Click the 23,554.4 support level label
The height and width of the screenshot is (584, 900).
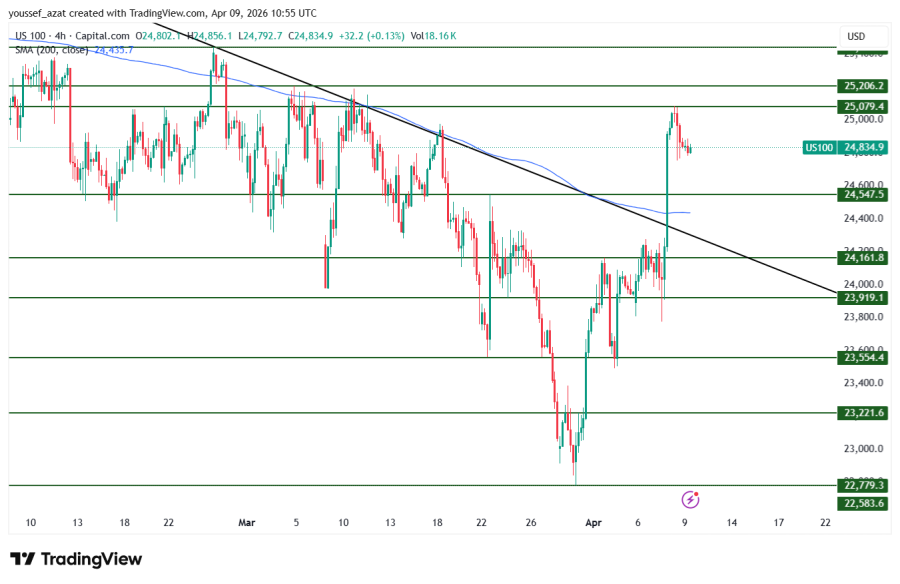tap(865, 358)
